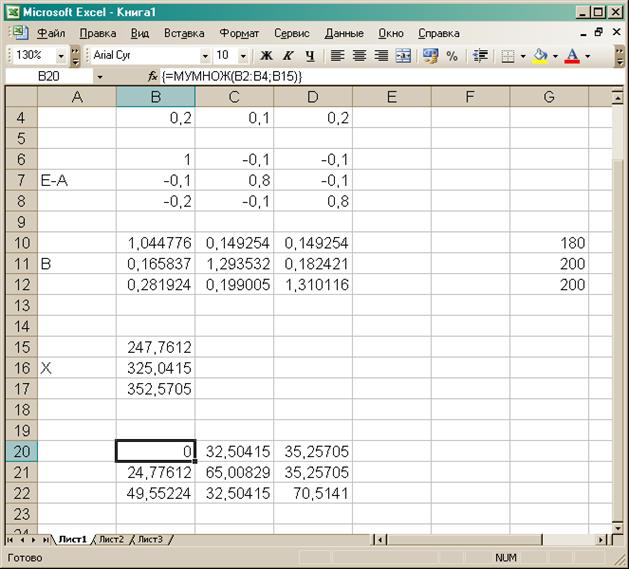Select row 10 header

coord(22,243)
